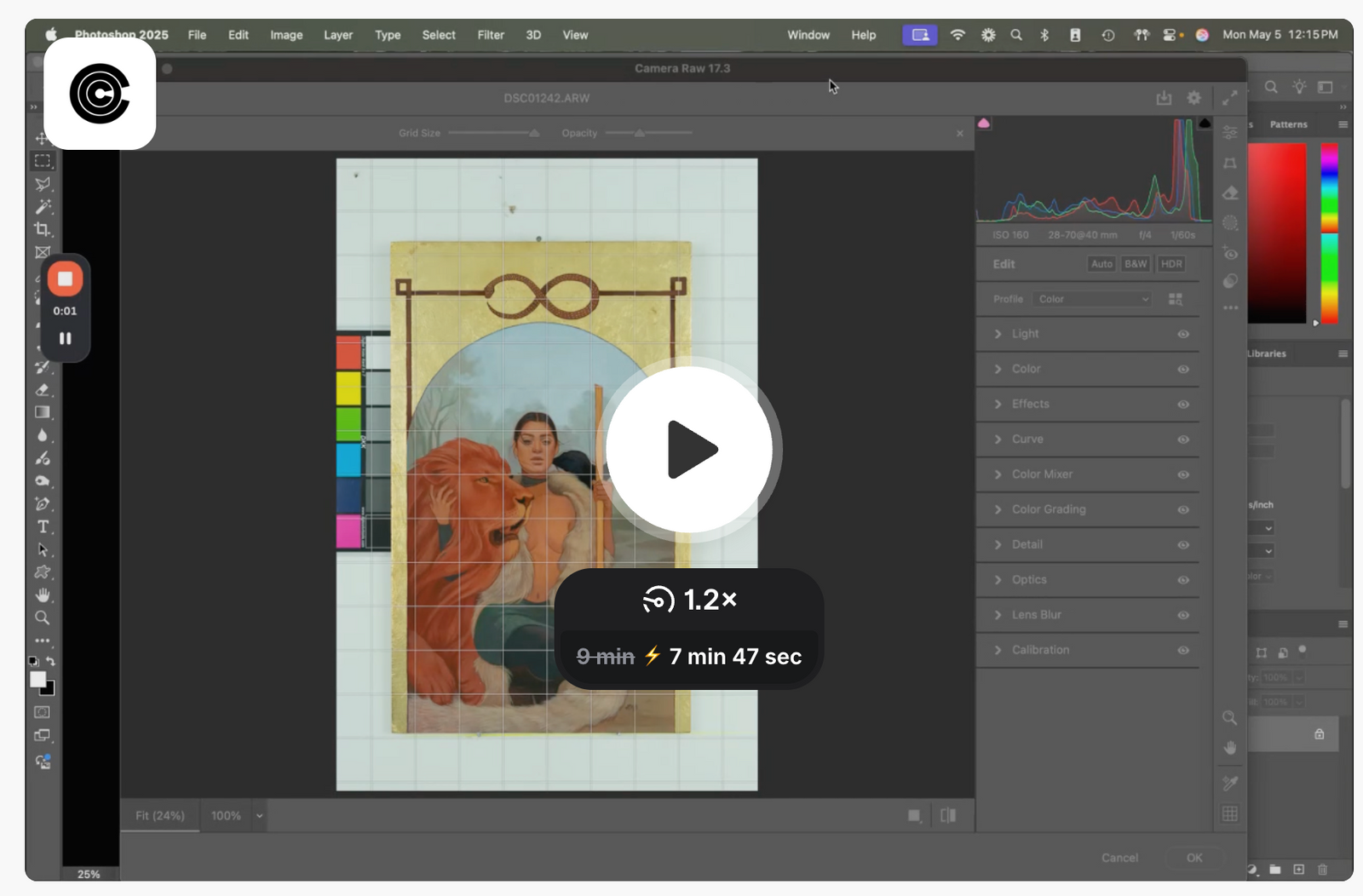Open the Masking tool panel
Image resolution: width=1363 pixels, height=896 pixels.
point(1230,222)
